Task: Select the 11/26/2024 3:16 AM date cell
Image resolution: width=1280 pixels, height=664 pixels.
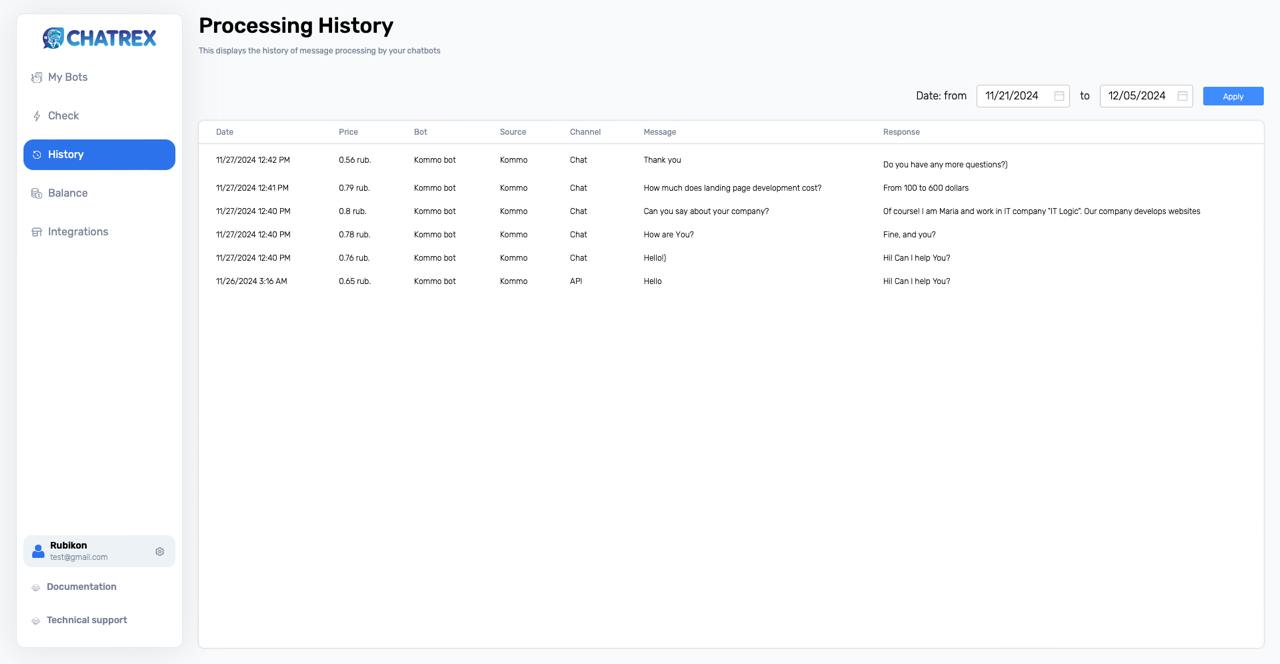Action: (x=251, y=281)
